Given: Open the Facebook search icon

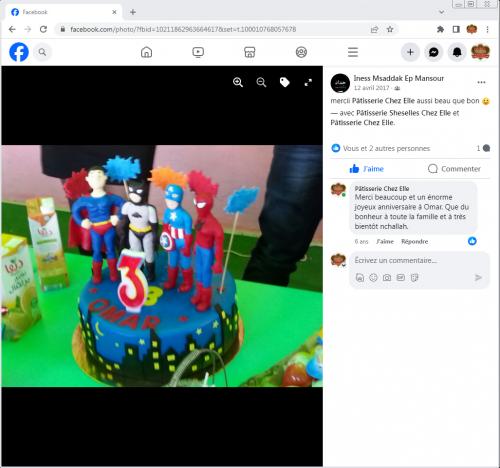Looking at the screenshot, I should [42, 52].
